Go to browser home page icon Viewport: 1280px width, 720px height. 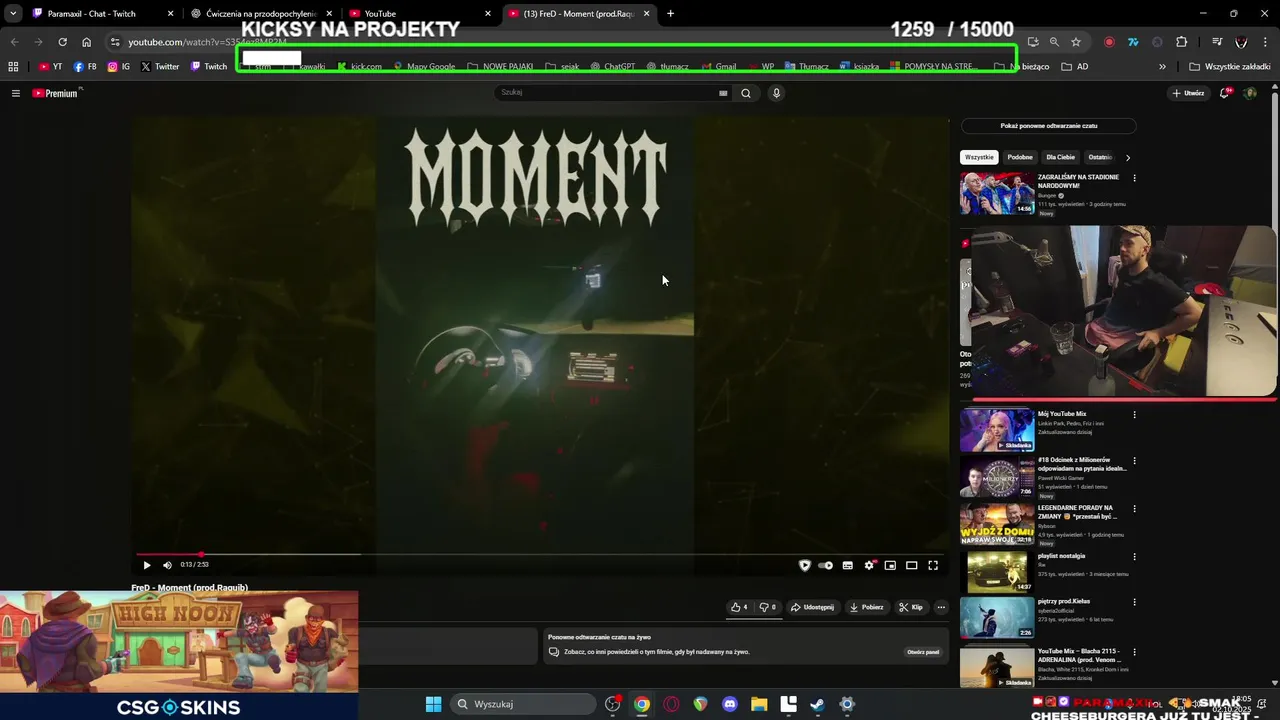click(x=86, y=42)
